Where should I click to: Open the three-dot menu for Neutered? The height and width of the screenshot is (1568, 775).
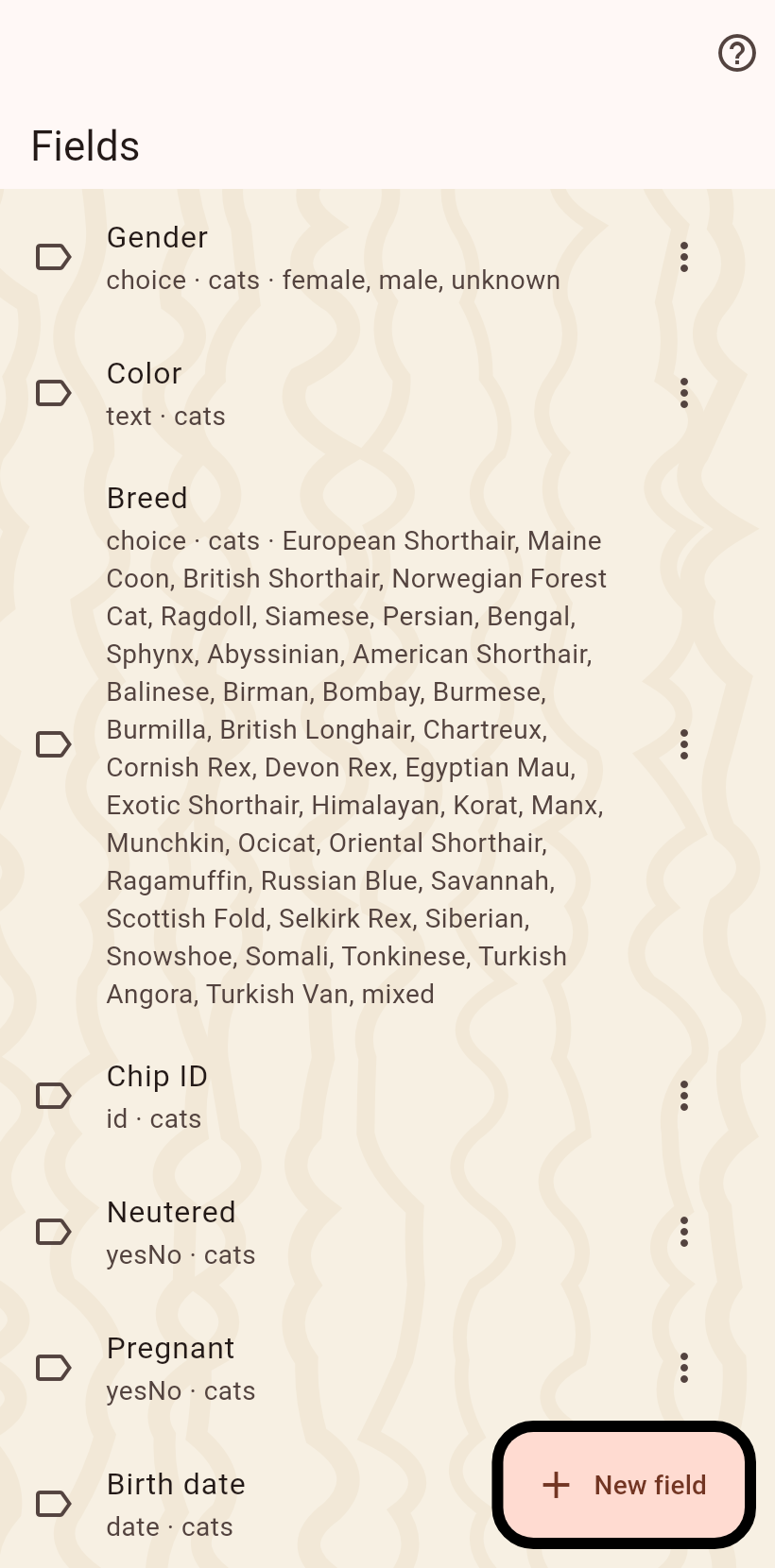(684, 1232)
